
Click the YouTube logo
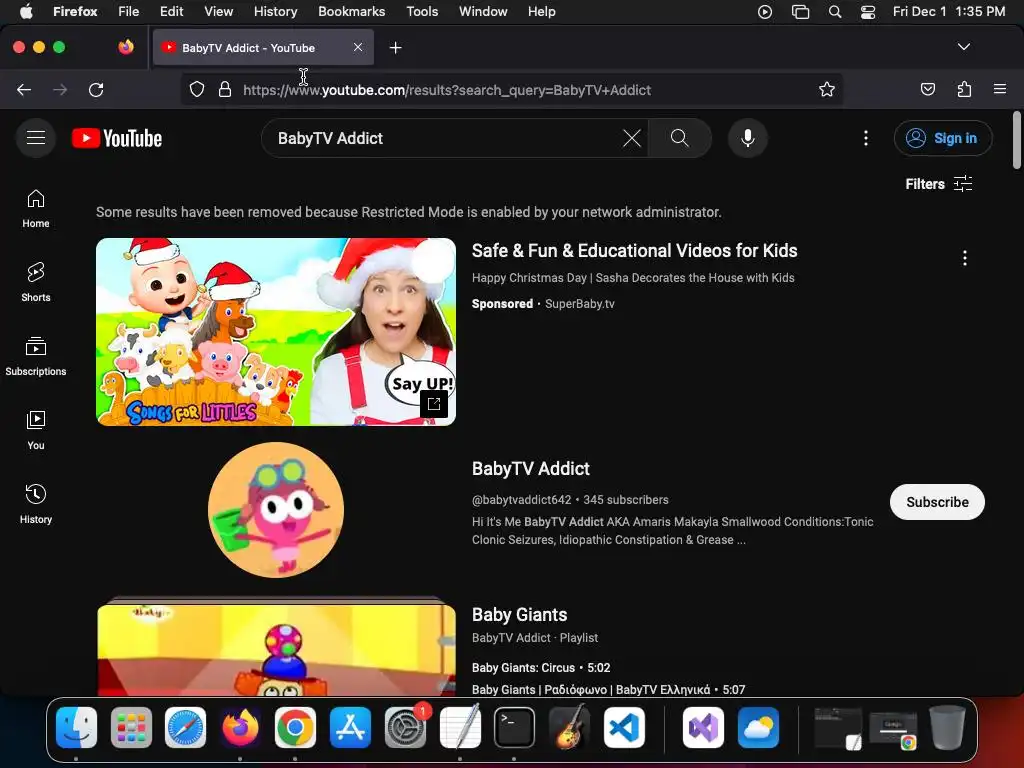tap(117, 138)
